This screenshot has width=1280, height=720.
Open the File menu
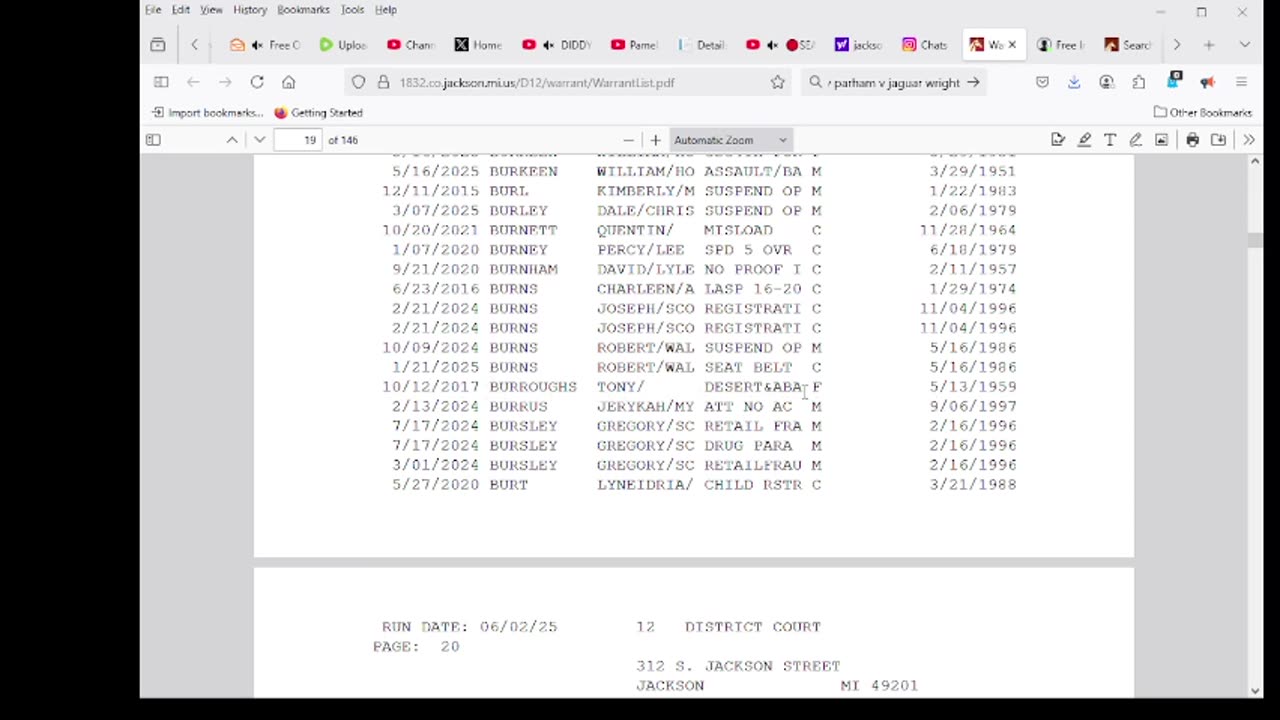(153, 10)
